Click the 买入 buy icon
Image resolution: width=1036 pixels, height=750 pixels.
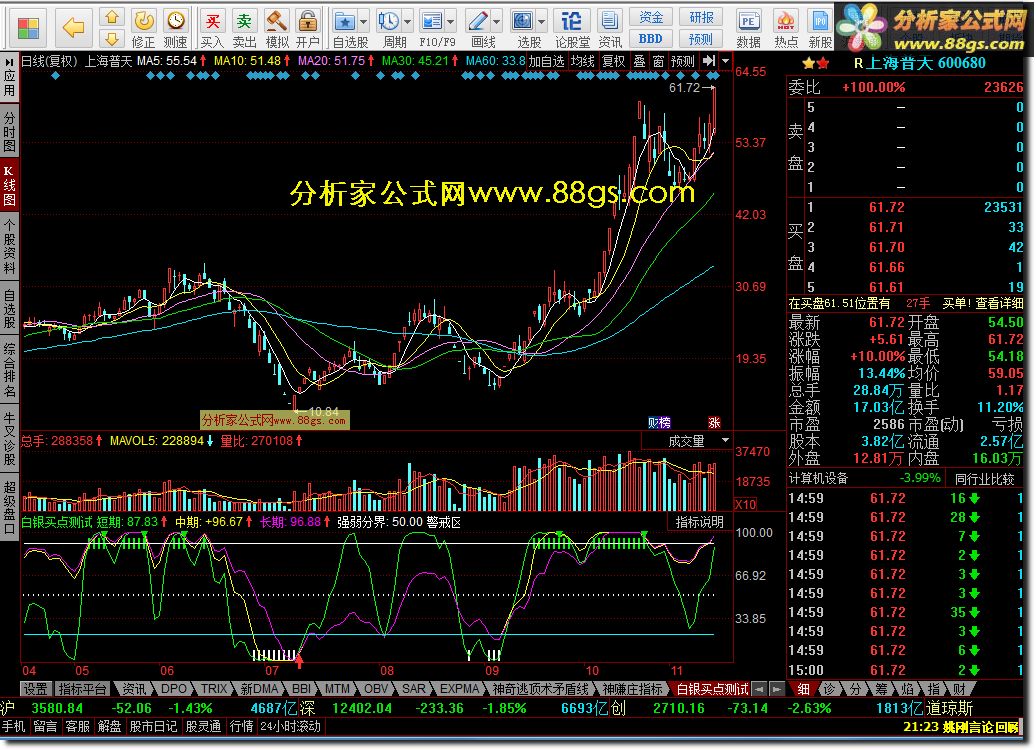click(212, 29)
